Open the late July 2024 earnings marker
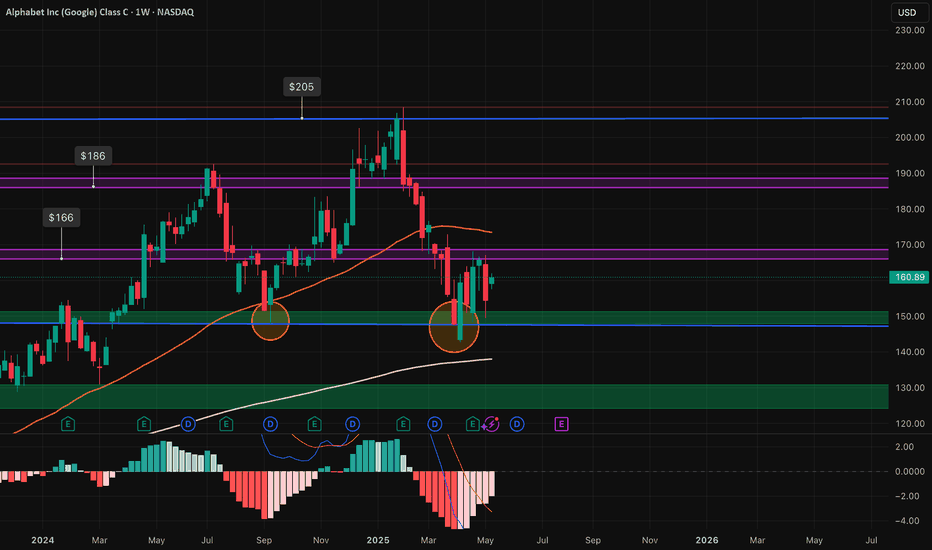The height and width of the screenshot is (550, 932). [x=226, y=424]
